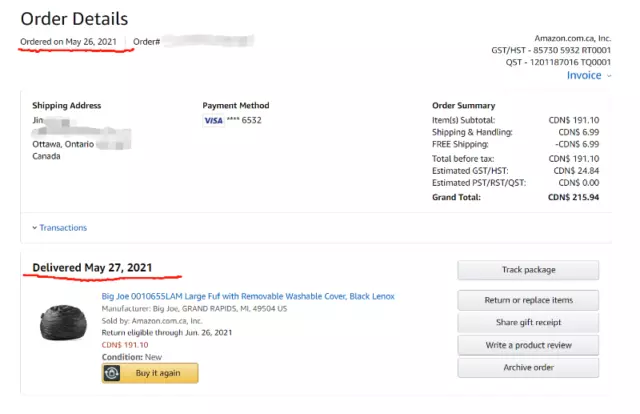
Task: Click the card number ending 6532
Action: (x=245, y=120)
